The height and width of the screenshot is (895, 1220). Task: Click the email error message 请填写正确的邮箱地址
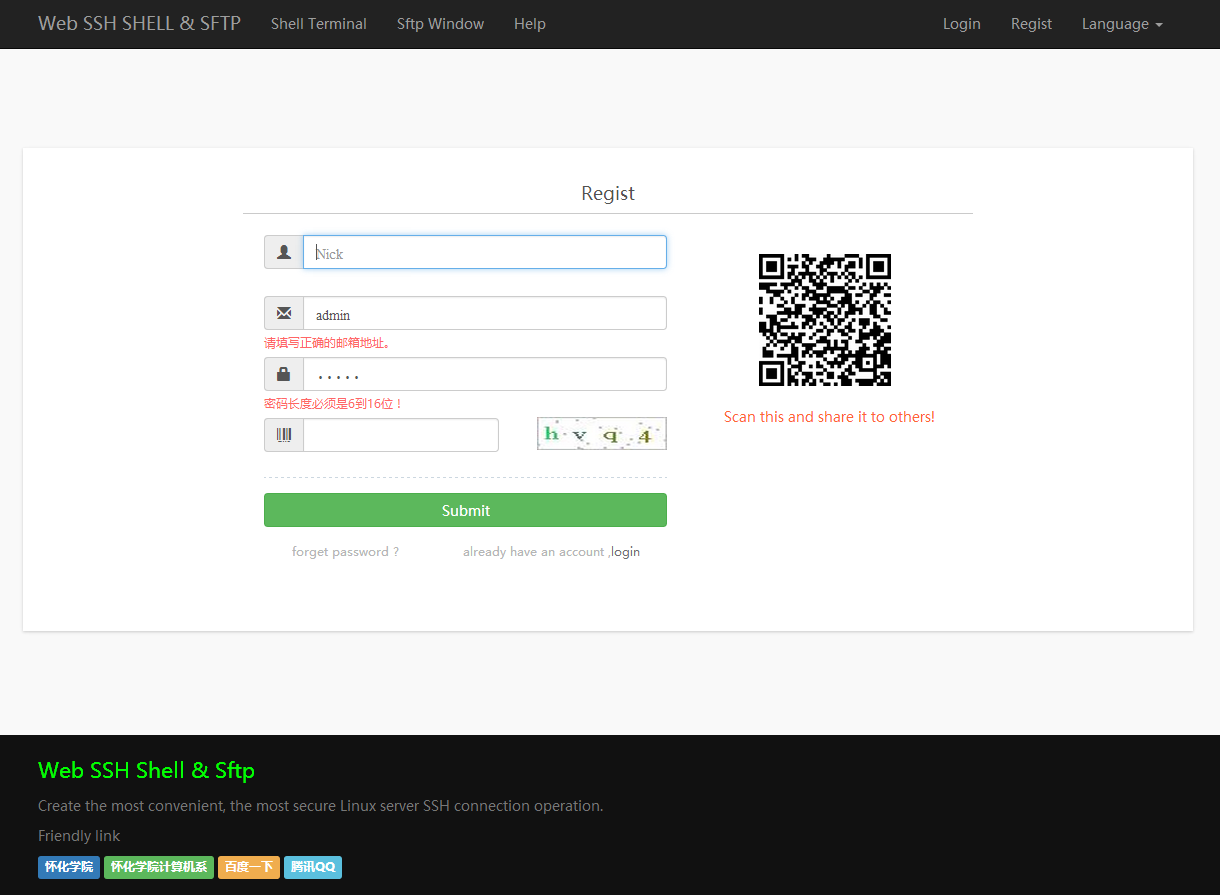click(327, 343)
